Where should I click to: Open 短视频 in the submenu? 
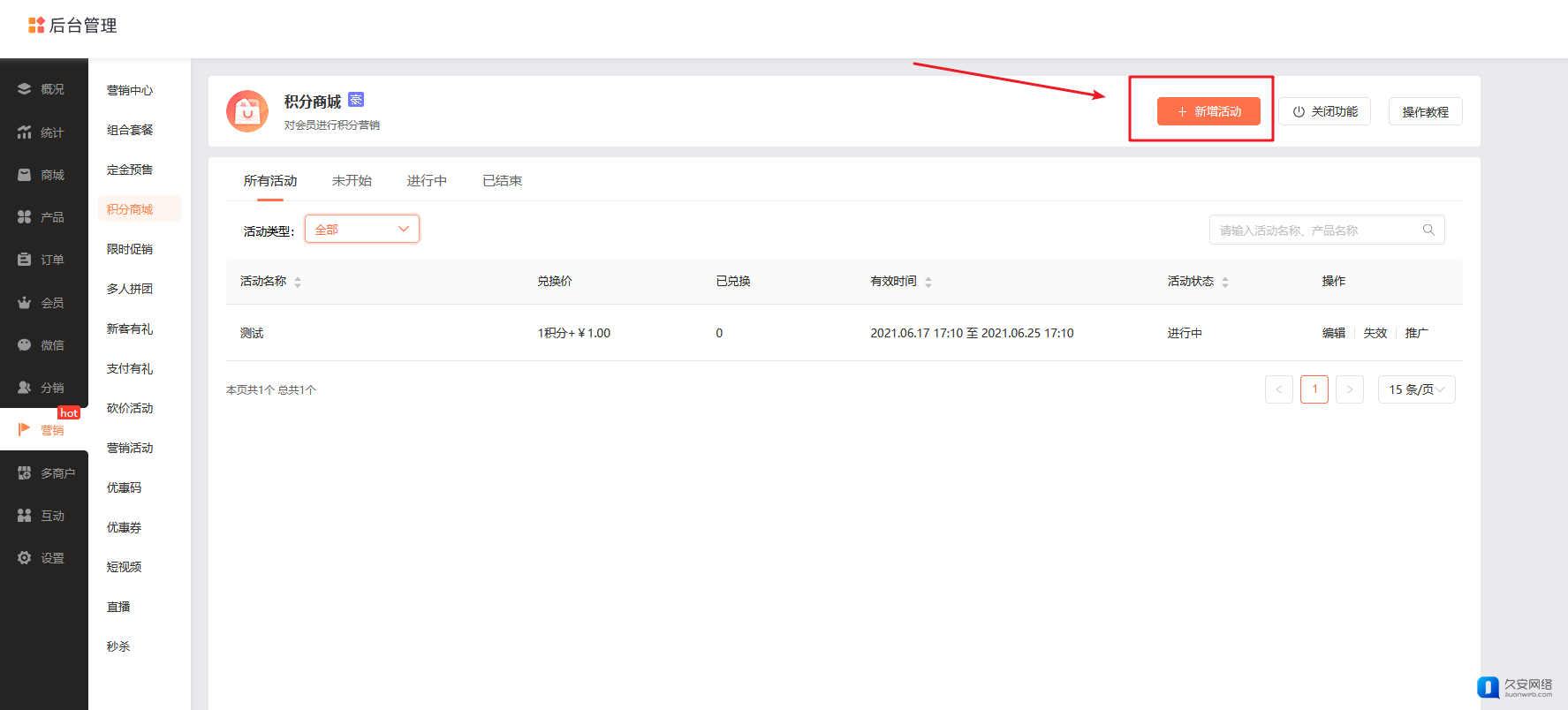point(124,567)
